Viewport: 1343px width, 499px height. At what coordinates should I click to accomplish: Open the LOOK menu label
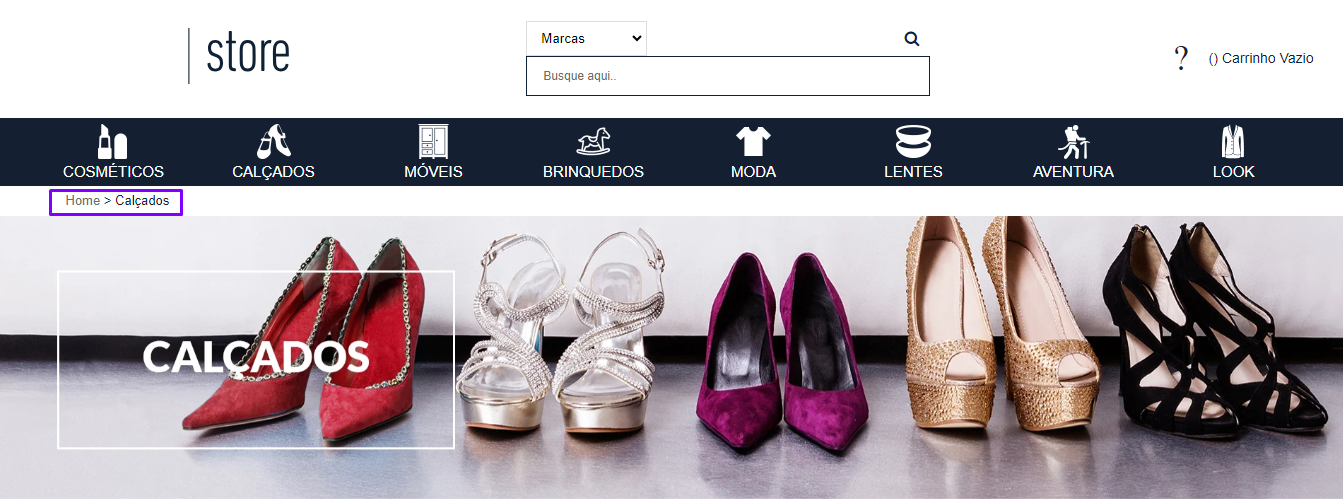pos(1233,172)
